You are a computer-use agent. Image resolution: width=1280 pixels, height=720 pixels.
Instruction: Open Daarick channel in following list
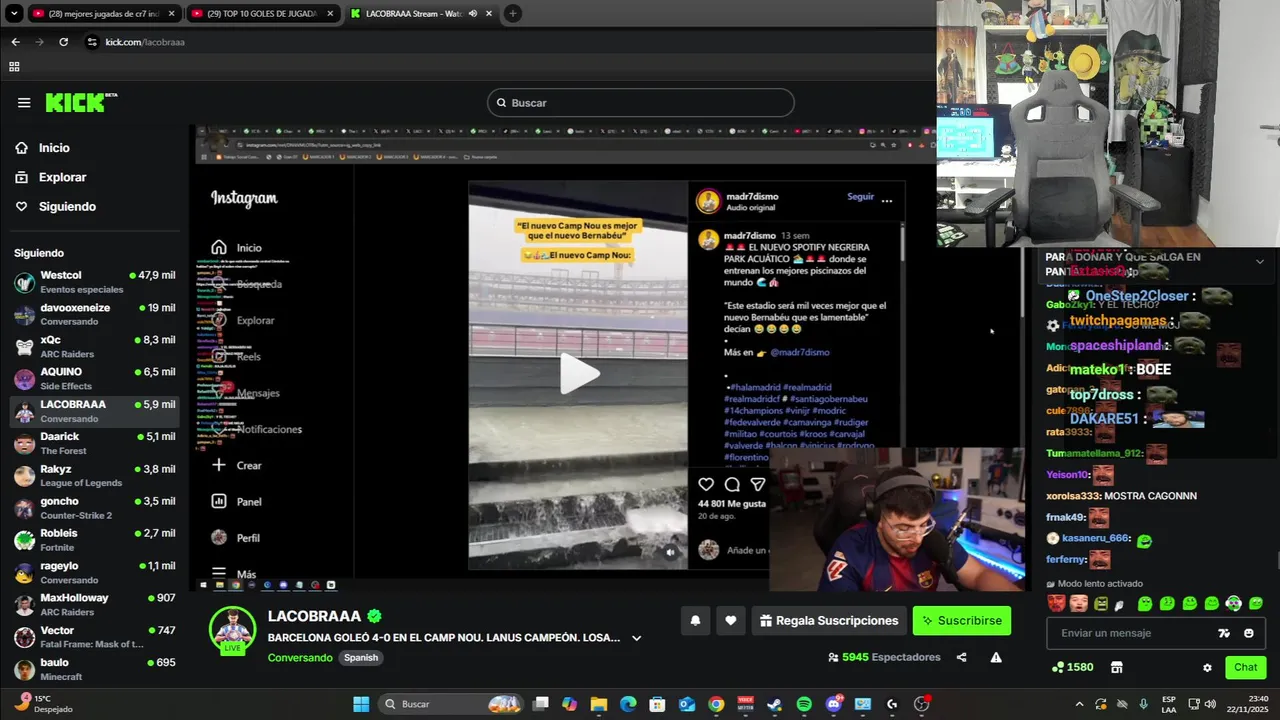point(95,443)
